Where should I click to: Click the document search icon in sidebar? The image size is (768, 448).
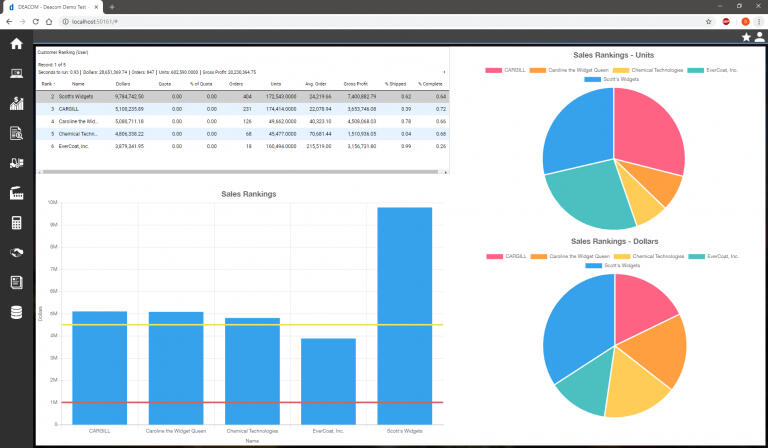[x=16, y=133]
